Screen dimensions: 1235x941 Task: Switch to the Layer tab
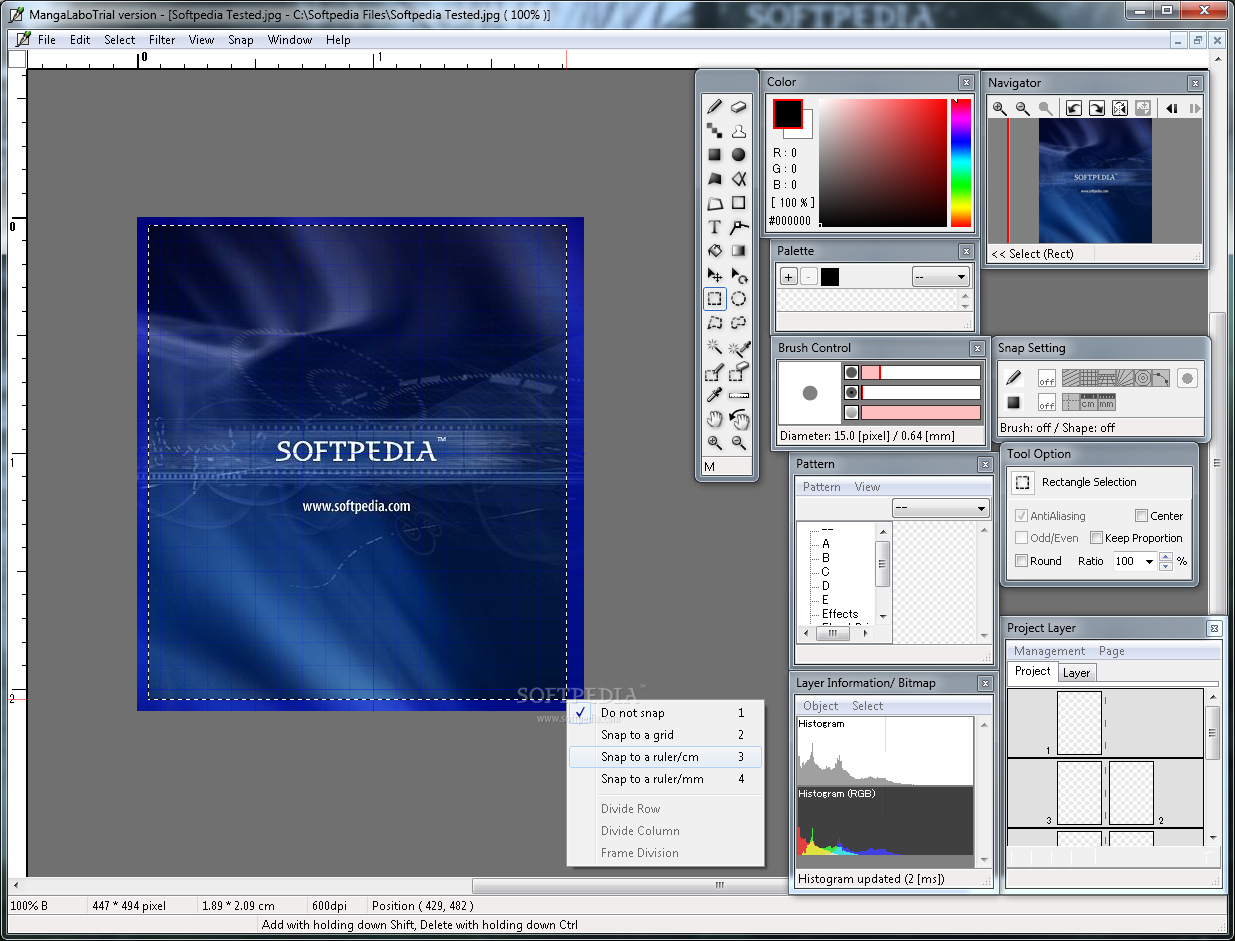click(x=1076, y=673)
